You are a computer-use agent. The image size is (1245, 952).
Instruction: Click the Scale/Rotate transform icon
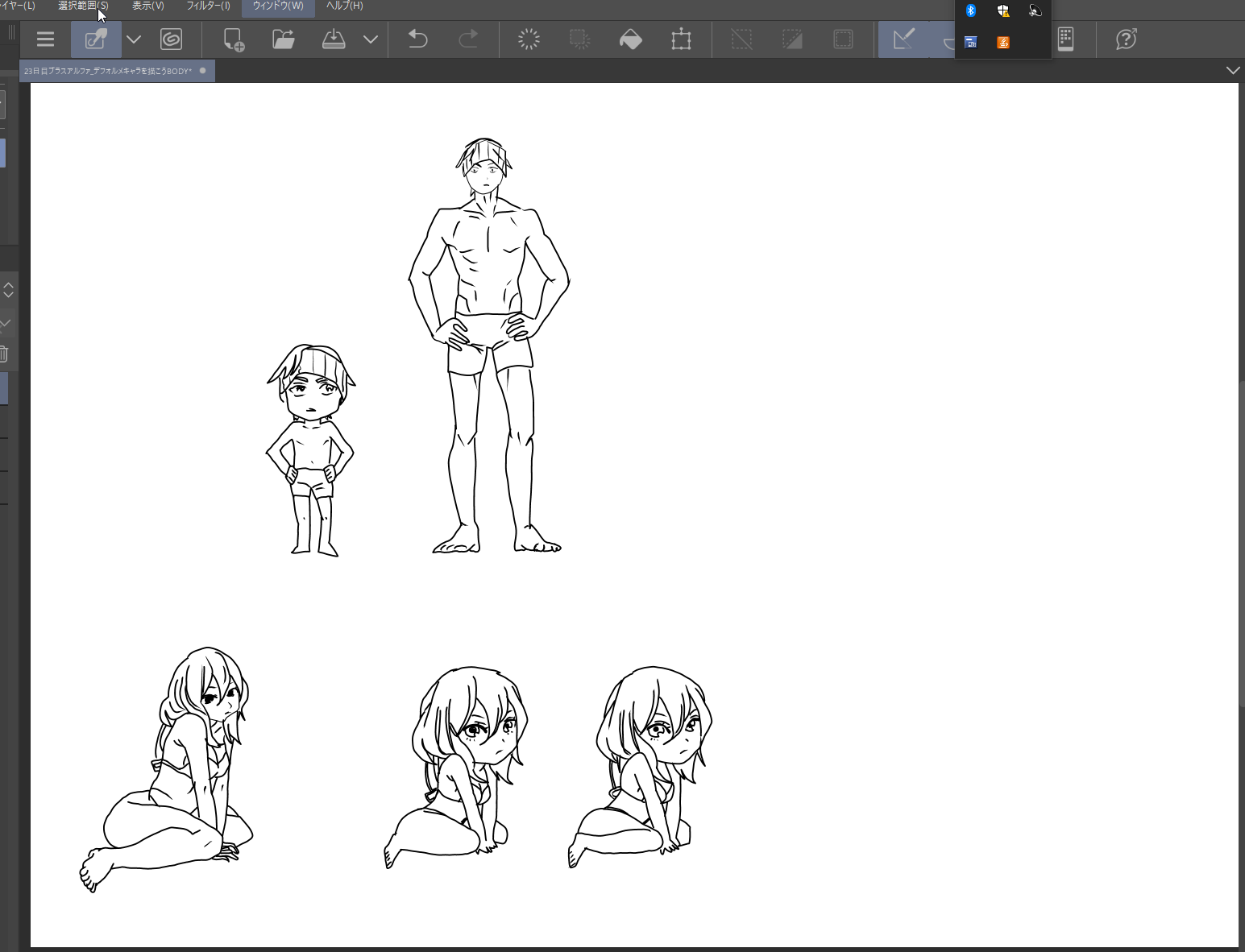(681, 39)
